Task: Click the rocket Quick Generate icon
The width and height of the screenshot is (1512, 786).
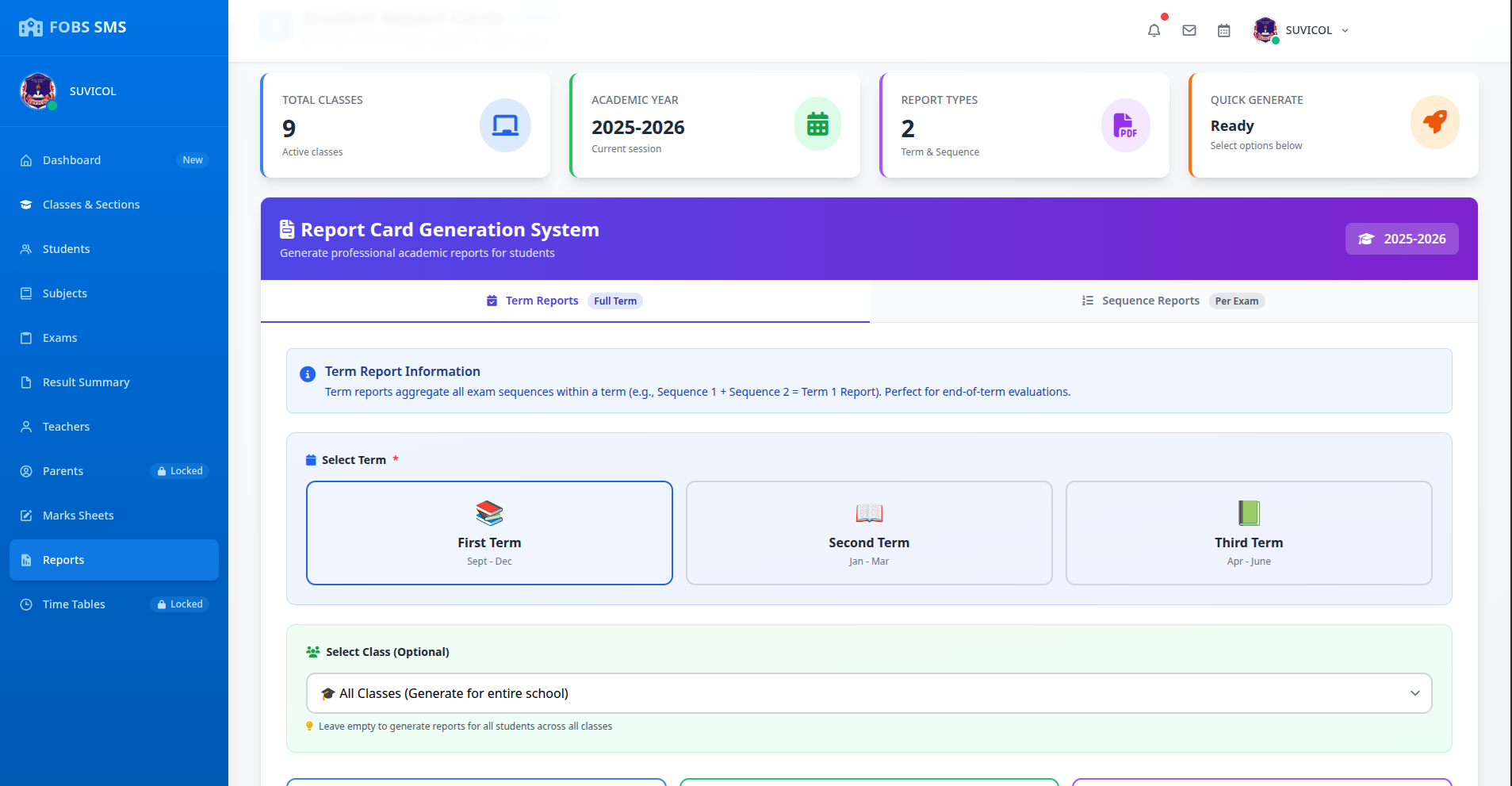Action: point(1434,122)
